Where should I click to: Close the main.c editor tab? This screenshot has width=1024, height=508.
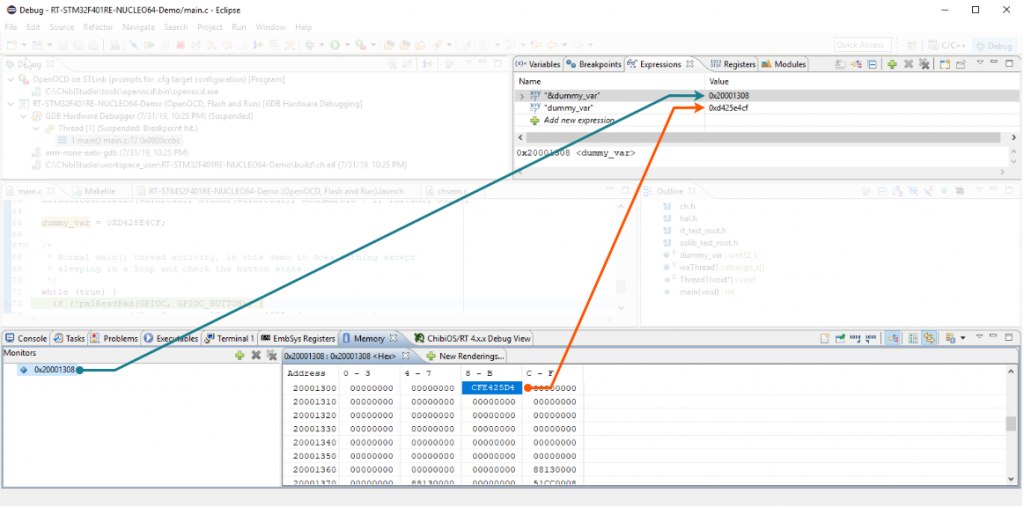point(52,191)
